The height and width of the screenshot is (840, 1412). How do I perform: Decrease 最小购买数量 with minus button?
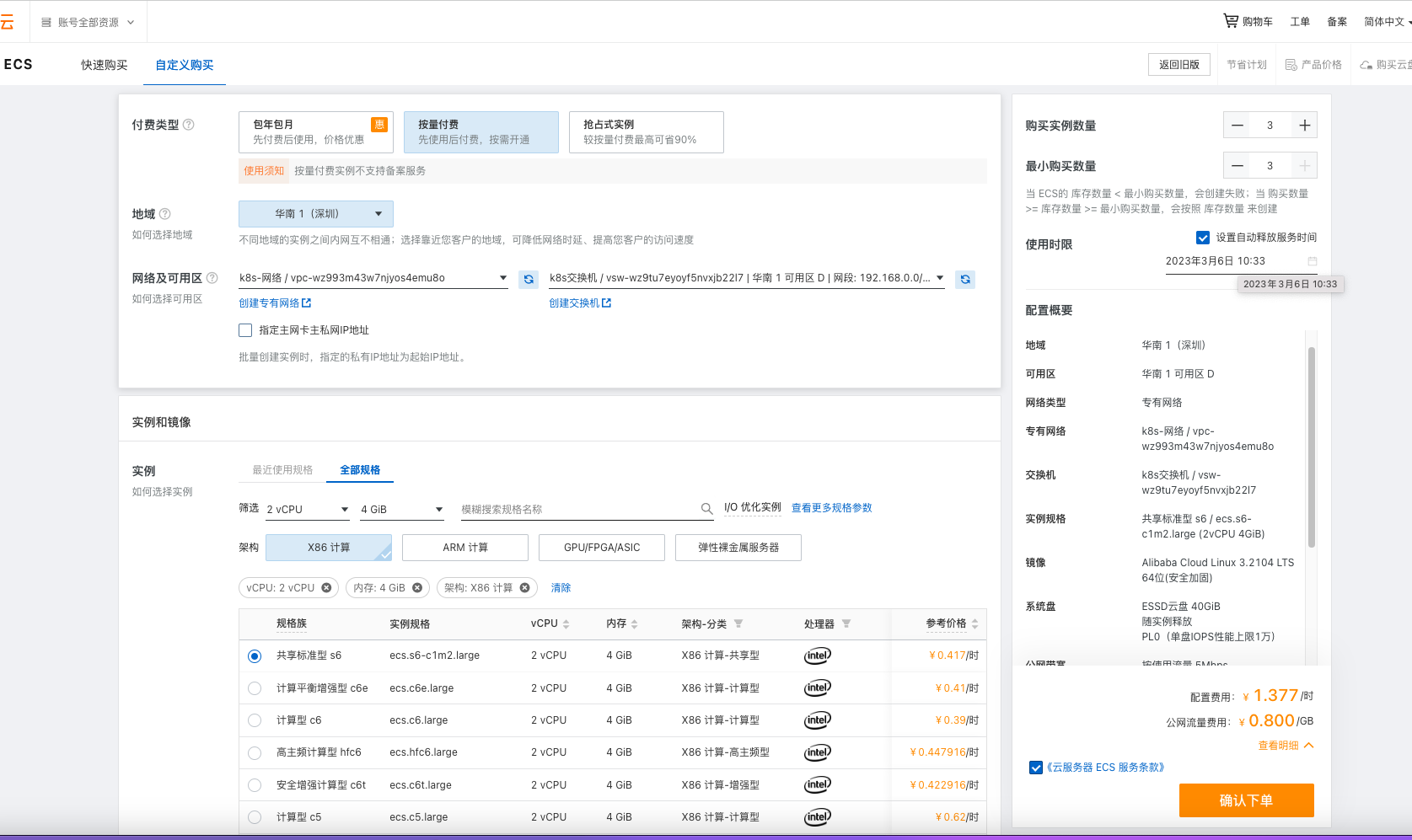pyautogui.click(x=1237, y=166)
